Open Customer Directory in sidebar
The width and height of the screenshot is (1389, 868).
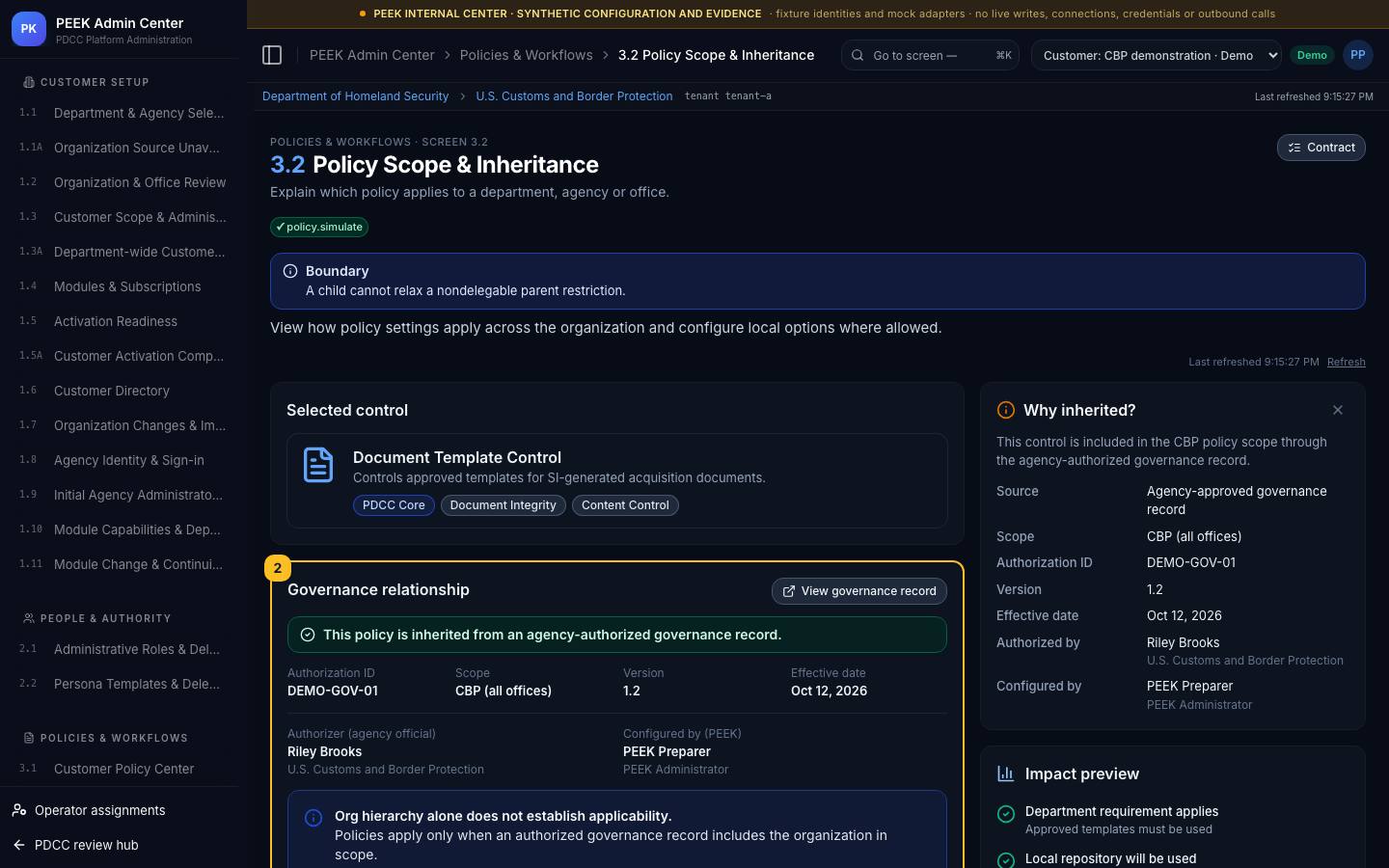tap(123, 391)
